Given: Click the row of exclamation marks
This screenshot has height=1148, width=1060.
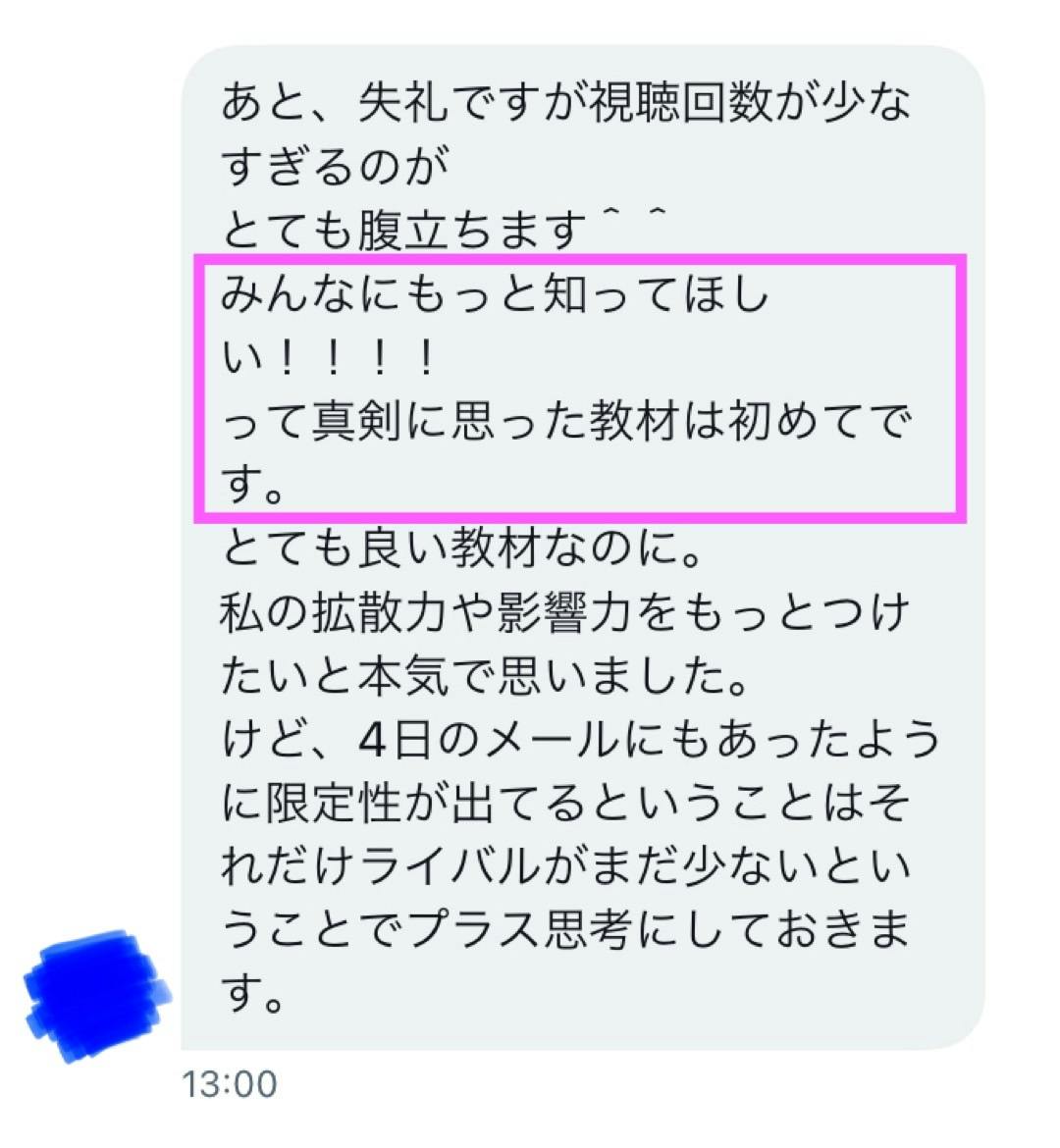Looking at the screenshot, I should pos(355,358).
